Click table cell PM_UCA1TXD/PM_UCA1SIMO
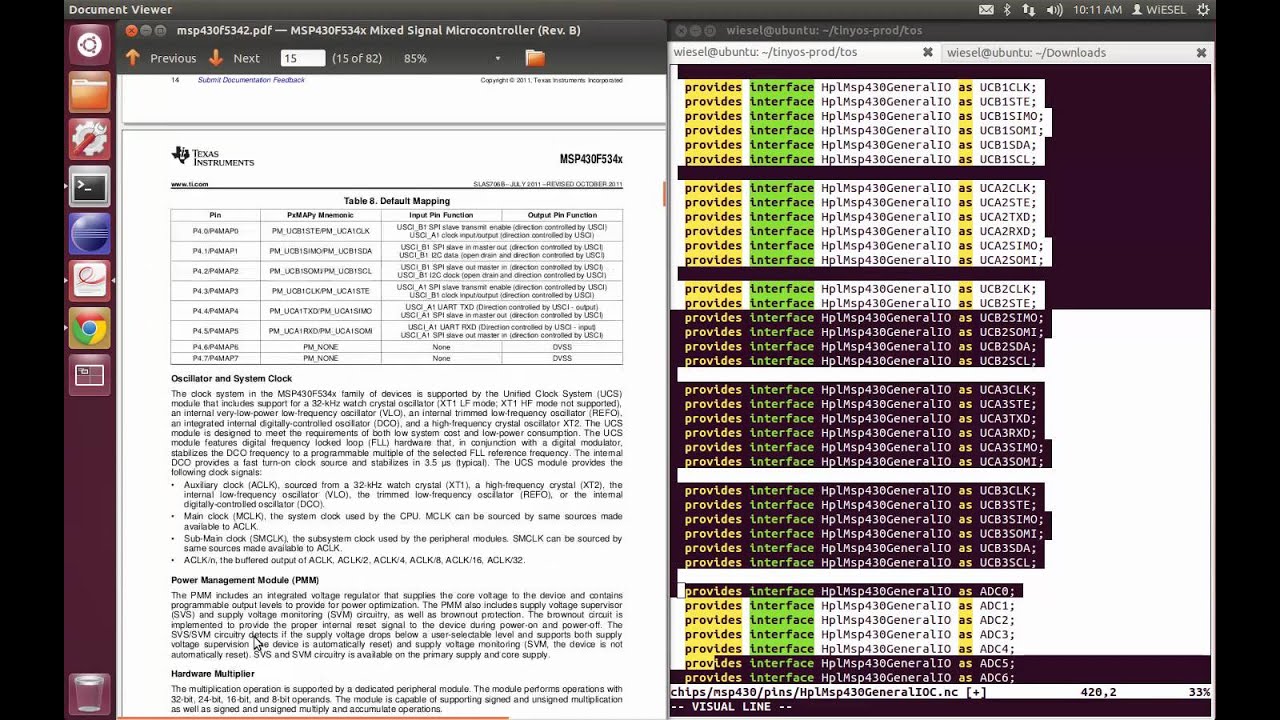 pyautogui.click(x=321, y=311)
